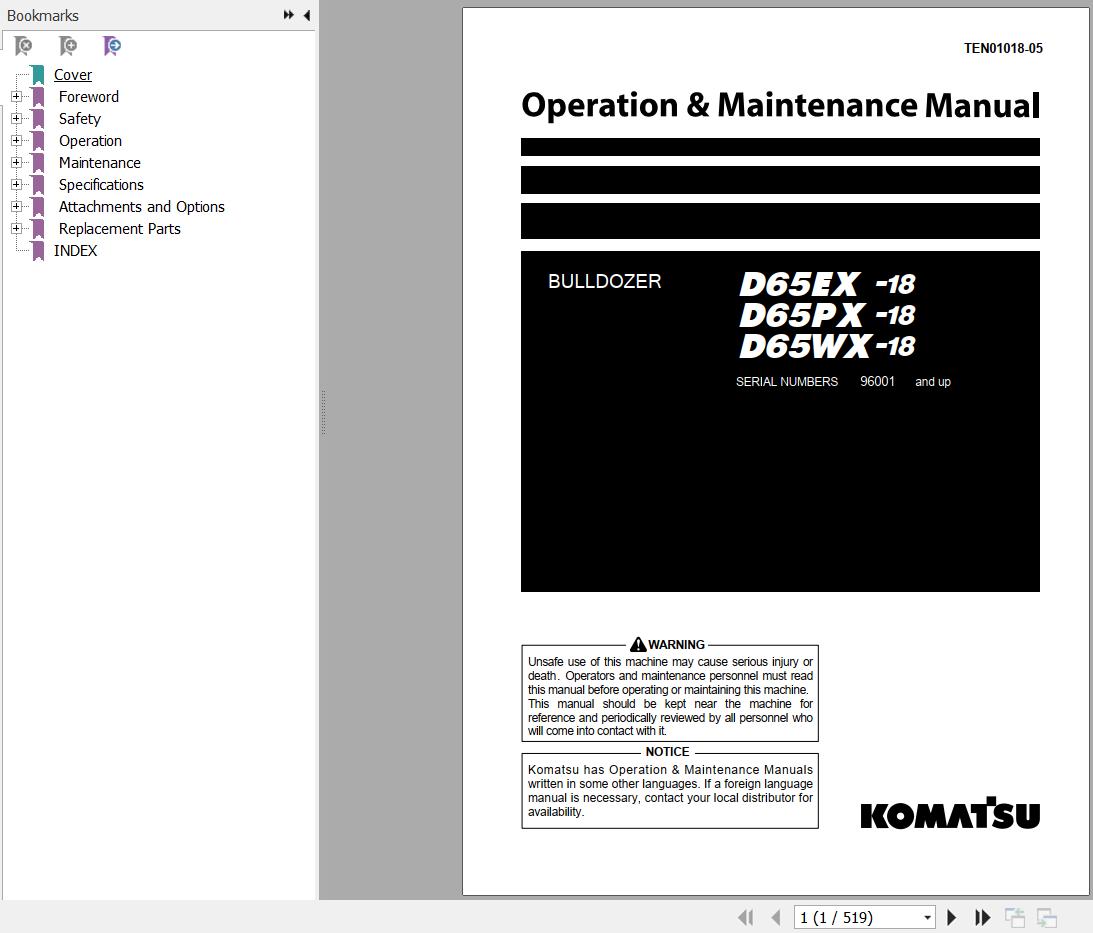
Task: Expand the Specifications tree node
Action: (17, 184)
